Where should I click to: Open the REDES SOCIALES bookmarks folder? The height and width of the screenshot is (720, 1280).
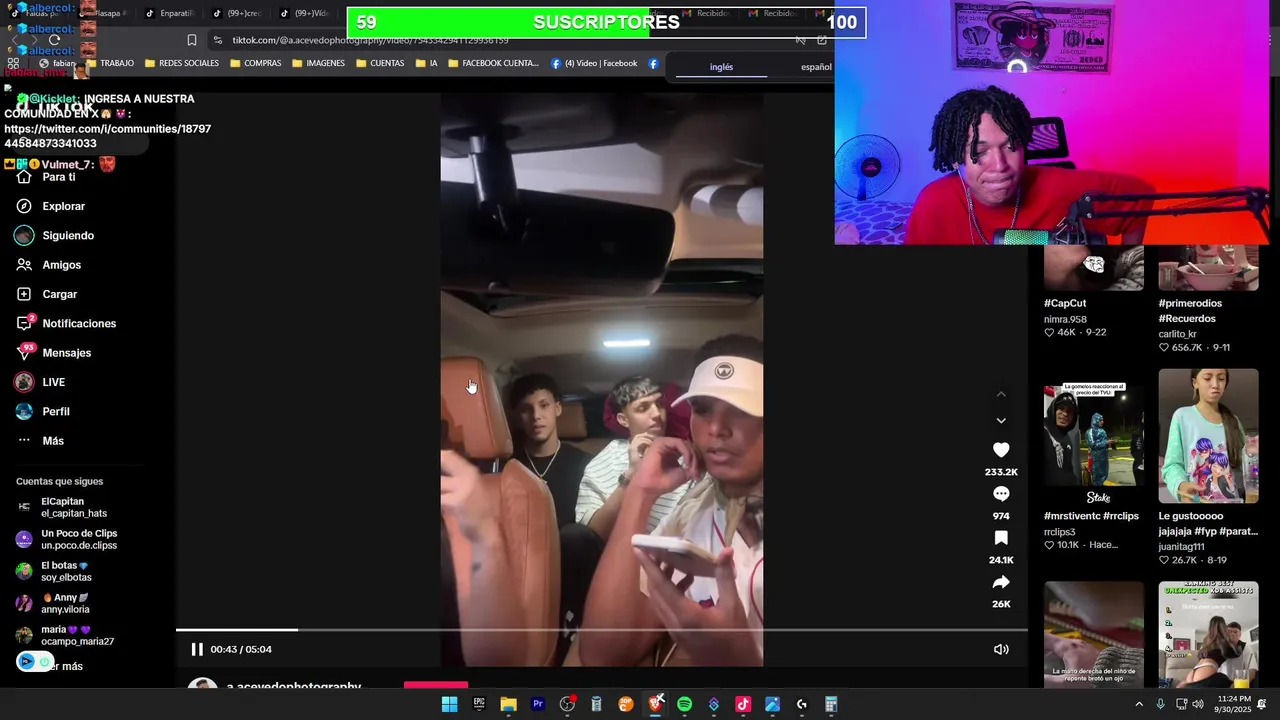(181, 63)
